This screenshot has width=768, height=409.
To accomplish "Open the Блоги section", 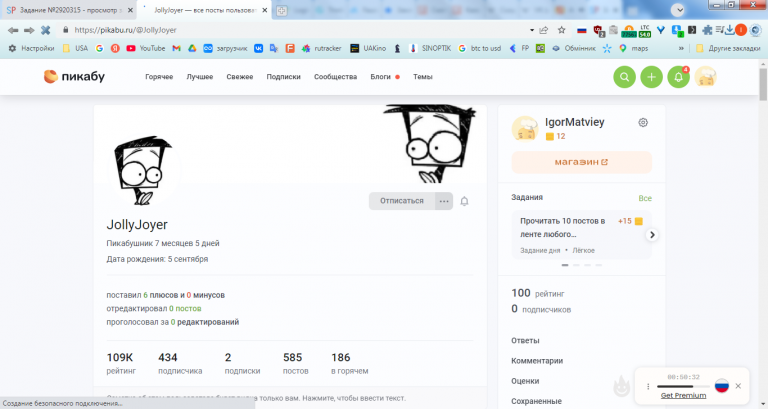I will click(381, 77).
